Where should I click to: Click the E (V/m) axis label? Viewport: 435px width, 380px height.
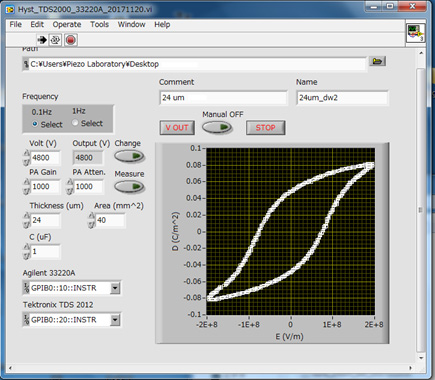(289, 337)
